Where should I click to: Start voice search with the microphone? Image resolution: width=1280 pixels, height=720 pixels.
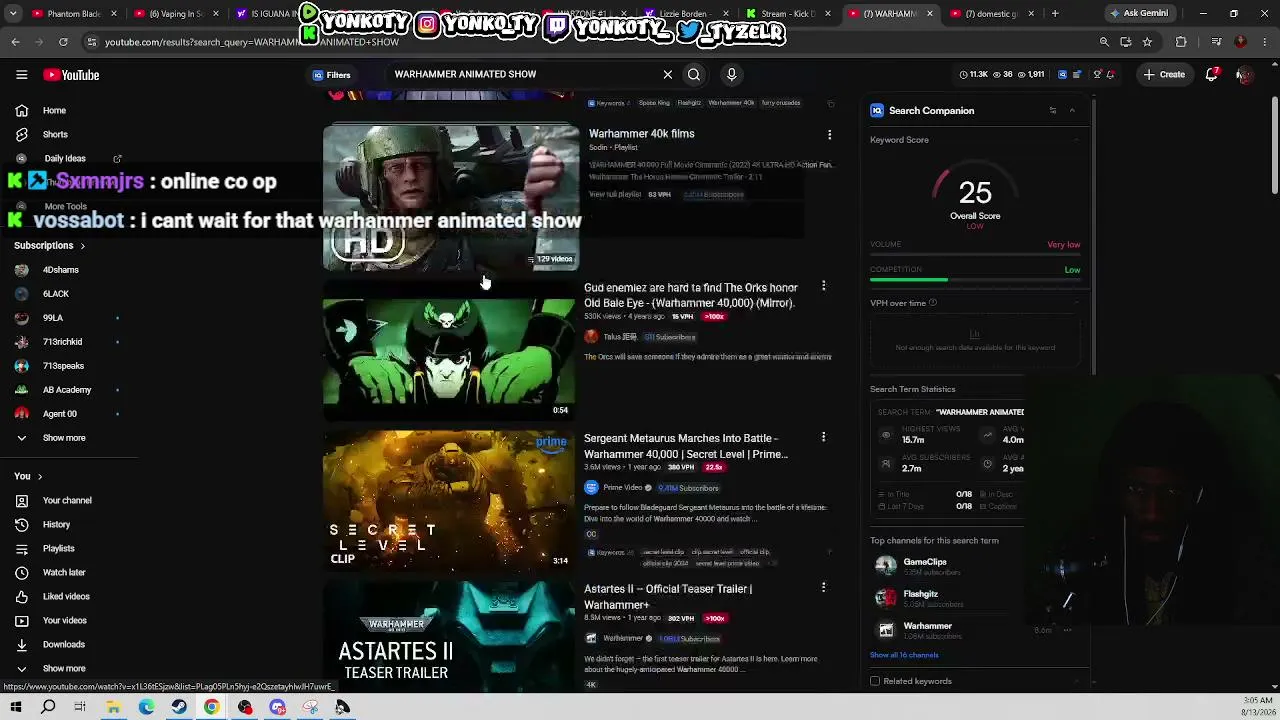731,74
